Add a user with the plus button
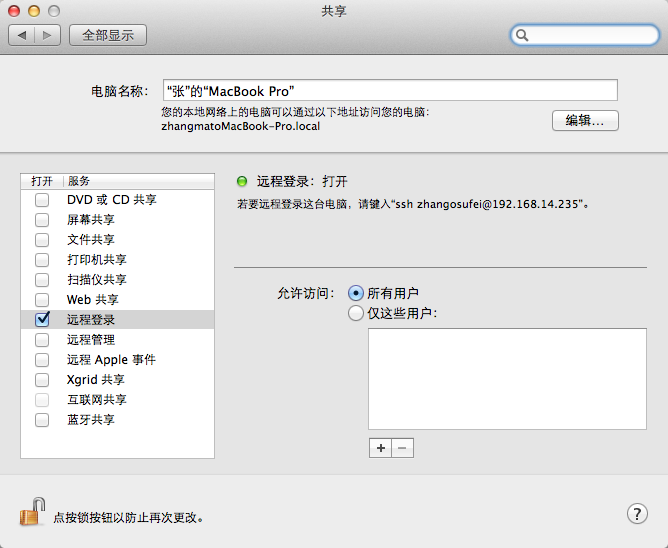 tap(380, 448)
